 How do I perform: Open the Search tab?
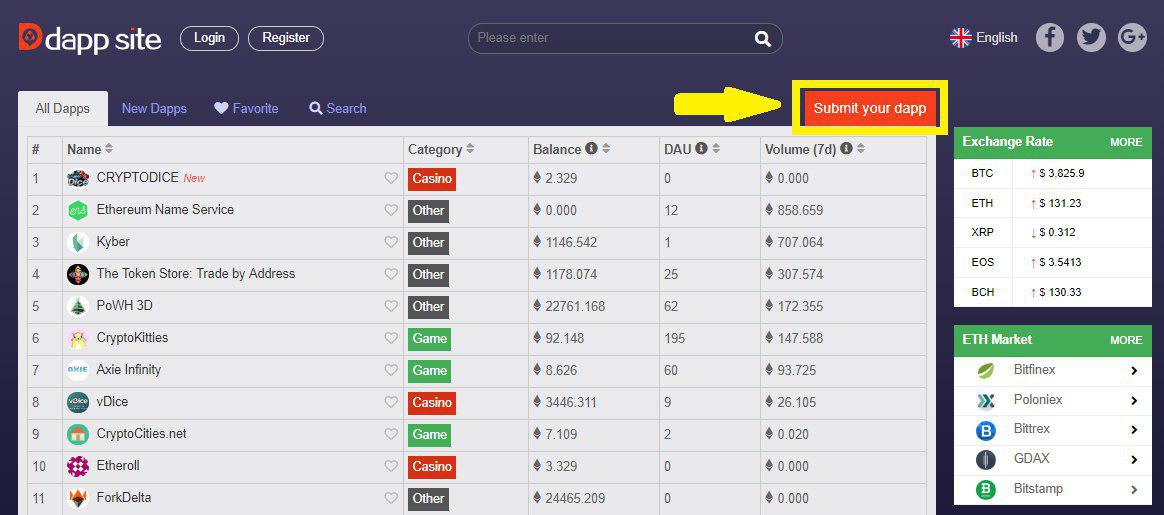338,108
